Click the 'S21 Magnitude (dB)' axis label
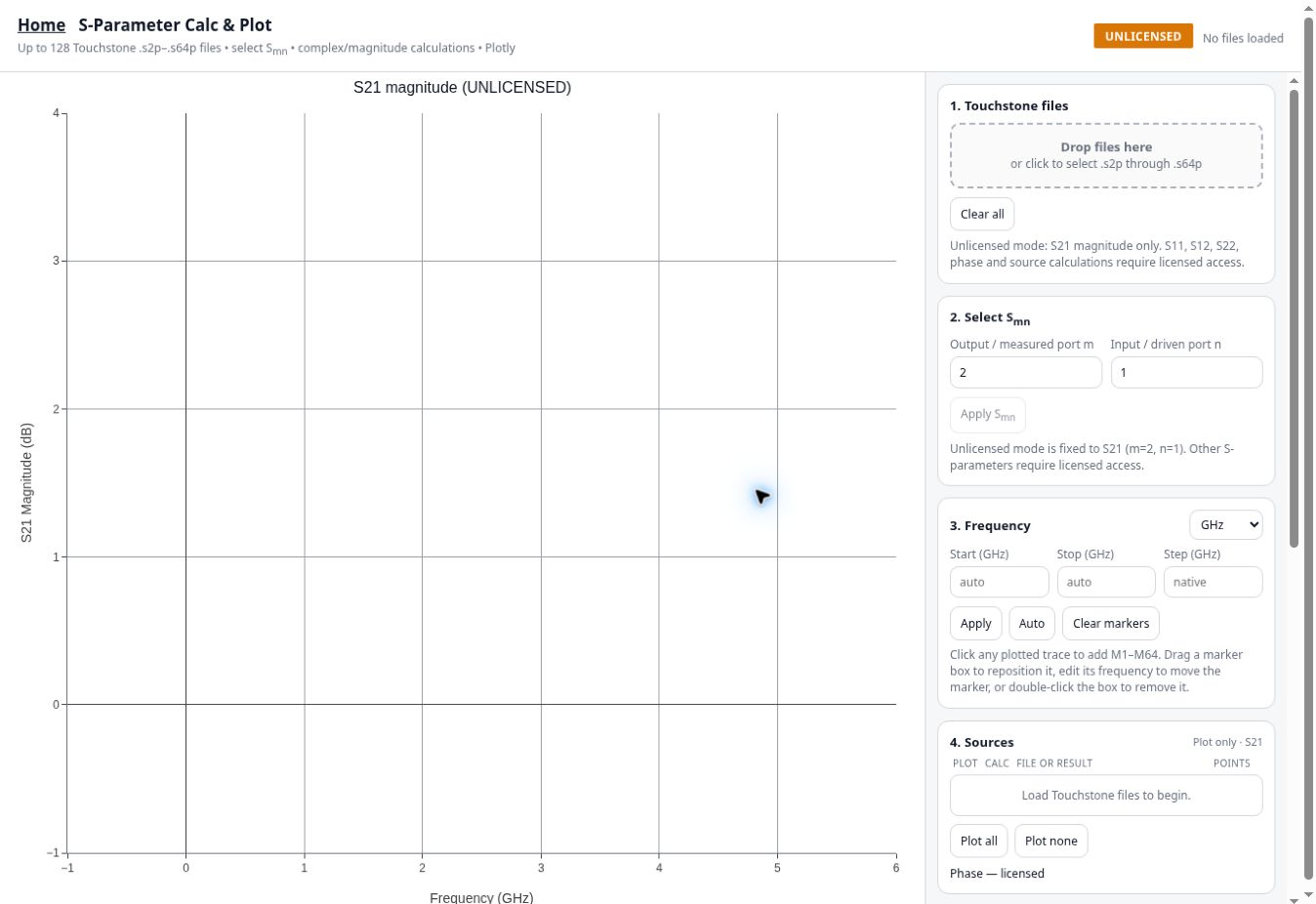Image resolution: width=1316 pixels, height=904 pixels. [x=26, y=482]
